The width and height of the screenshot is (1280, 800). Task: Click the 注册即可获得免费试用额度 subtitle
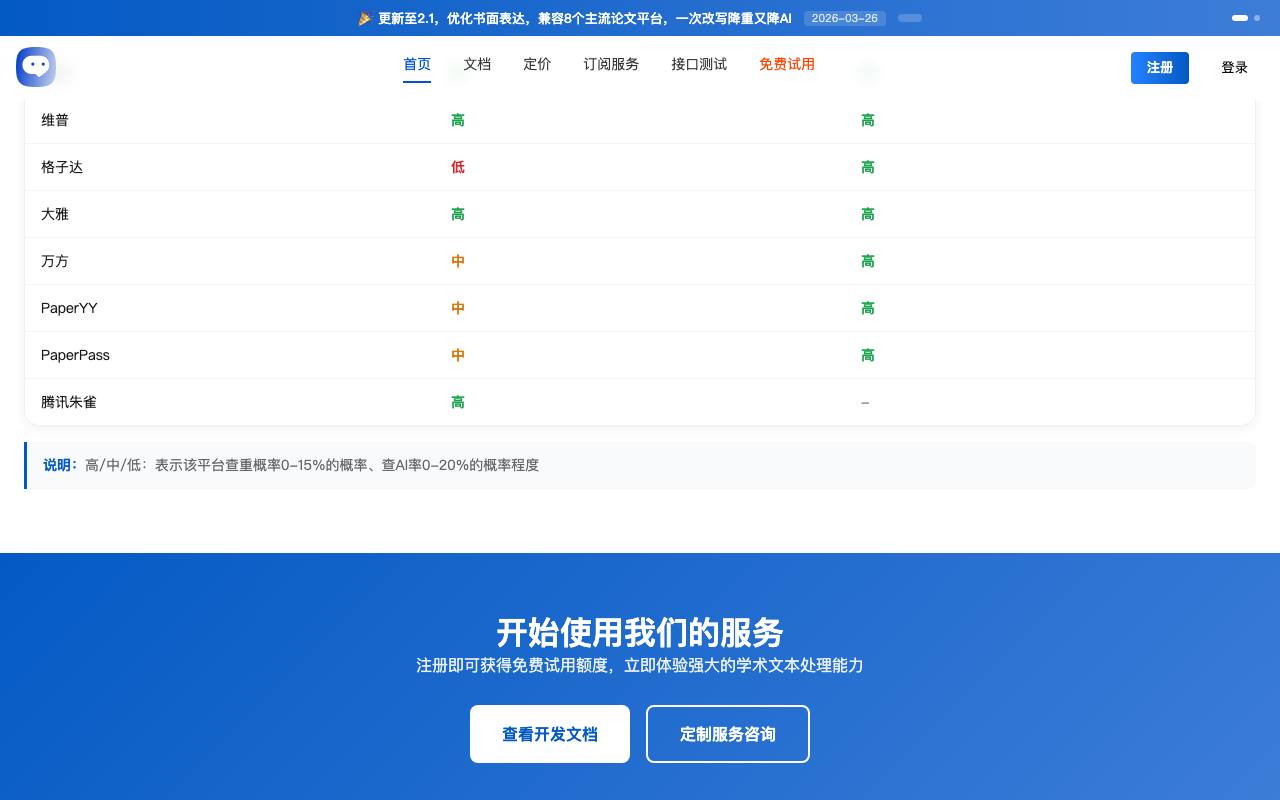click(x=640, y=665)
